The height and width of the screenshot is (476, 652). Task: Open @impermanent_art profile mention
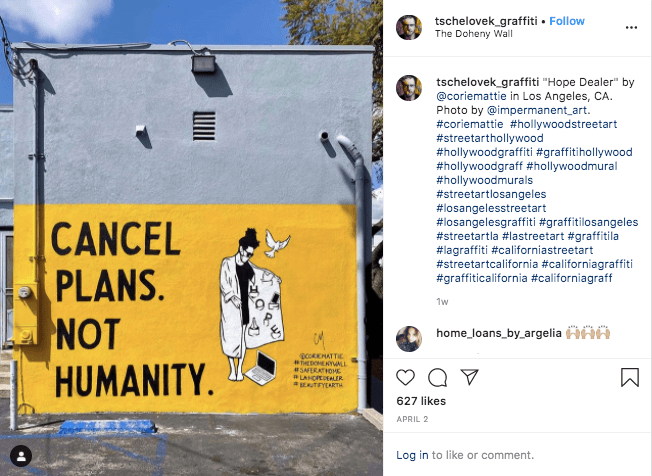[x=537, y=110]
